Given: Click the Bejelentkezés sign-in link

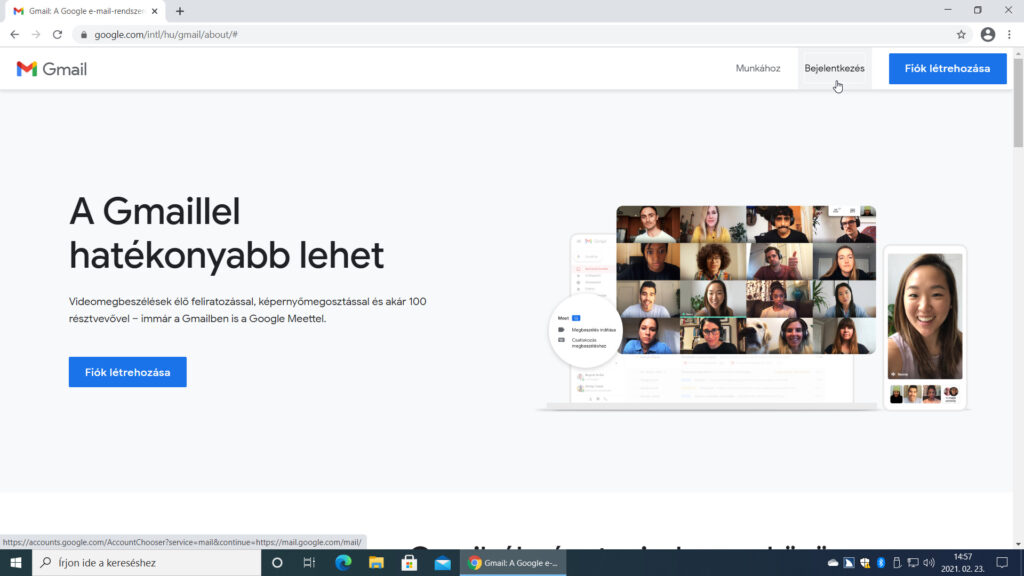Looking at the screenshot, I should pos(834,69).
